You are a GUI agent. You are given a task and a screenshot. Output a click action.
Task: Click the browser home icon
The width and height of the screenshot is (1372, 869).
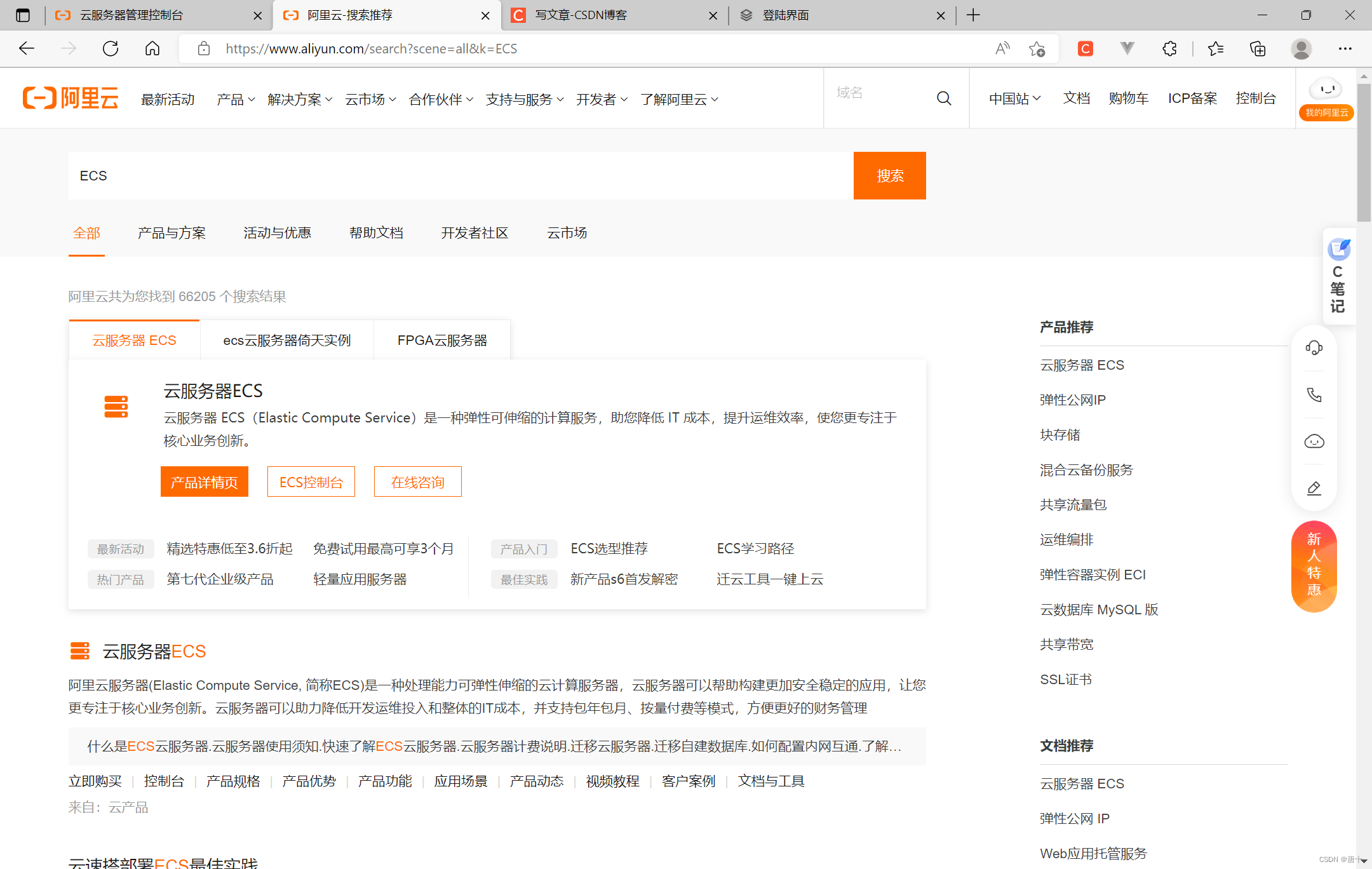[152, 49]
